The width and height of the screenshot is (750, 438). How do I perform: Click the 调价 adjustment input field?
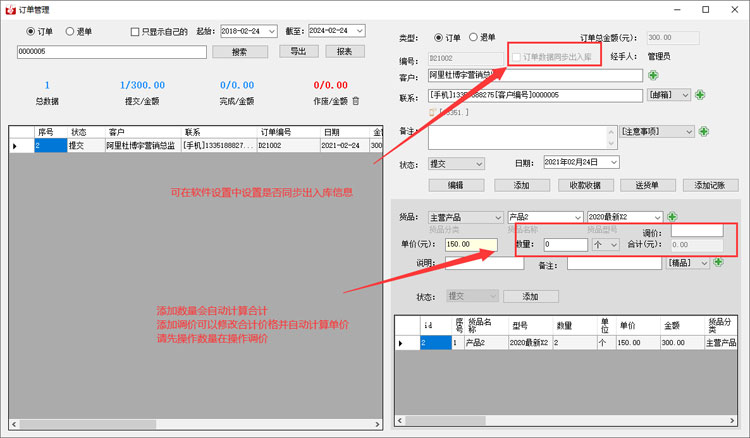(x=697, y=230)
